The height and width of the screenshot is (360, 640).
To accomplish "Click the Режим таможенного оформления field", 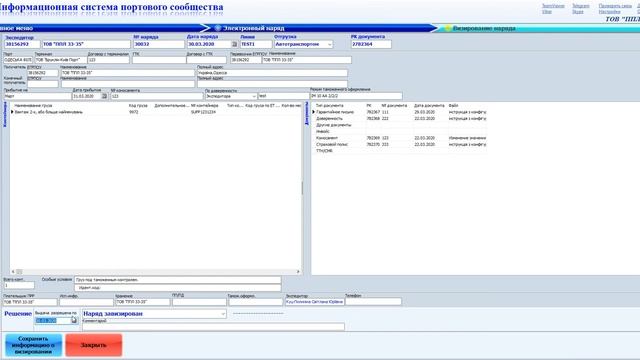I will click(356, 96).
